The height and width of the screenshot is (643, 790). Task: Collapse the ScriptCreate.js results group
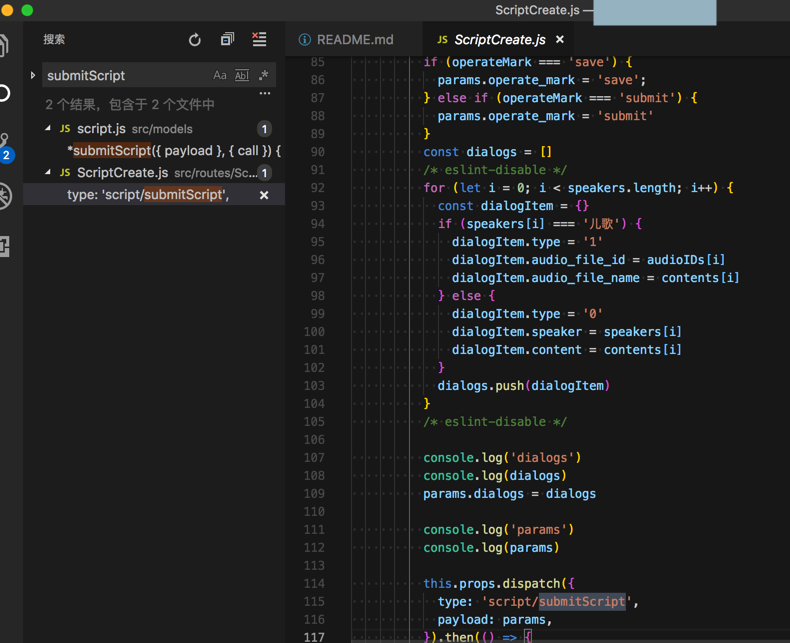point(48,173)
